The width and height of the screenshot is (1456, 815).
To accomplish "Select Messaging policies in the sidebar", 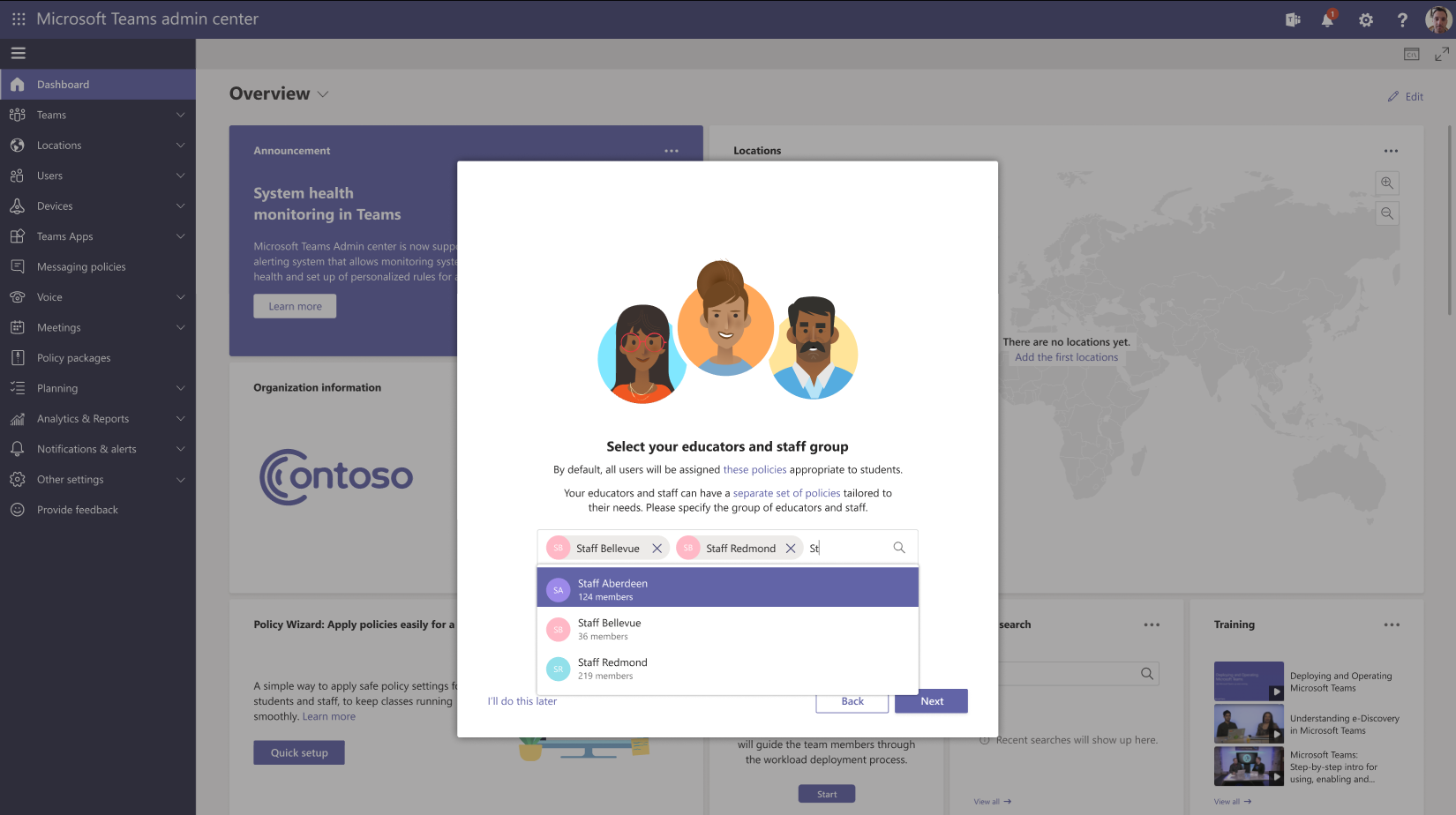I will point(80,266).
